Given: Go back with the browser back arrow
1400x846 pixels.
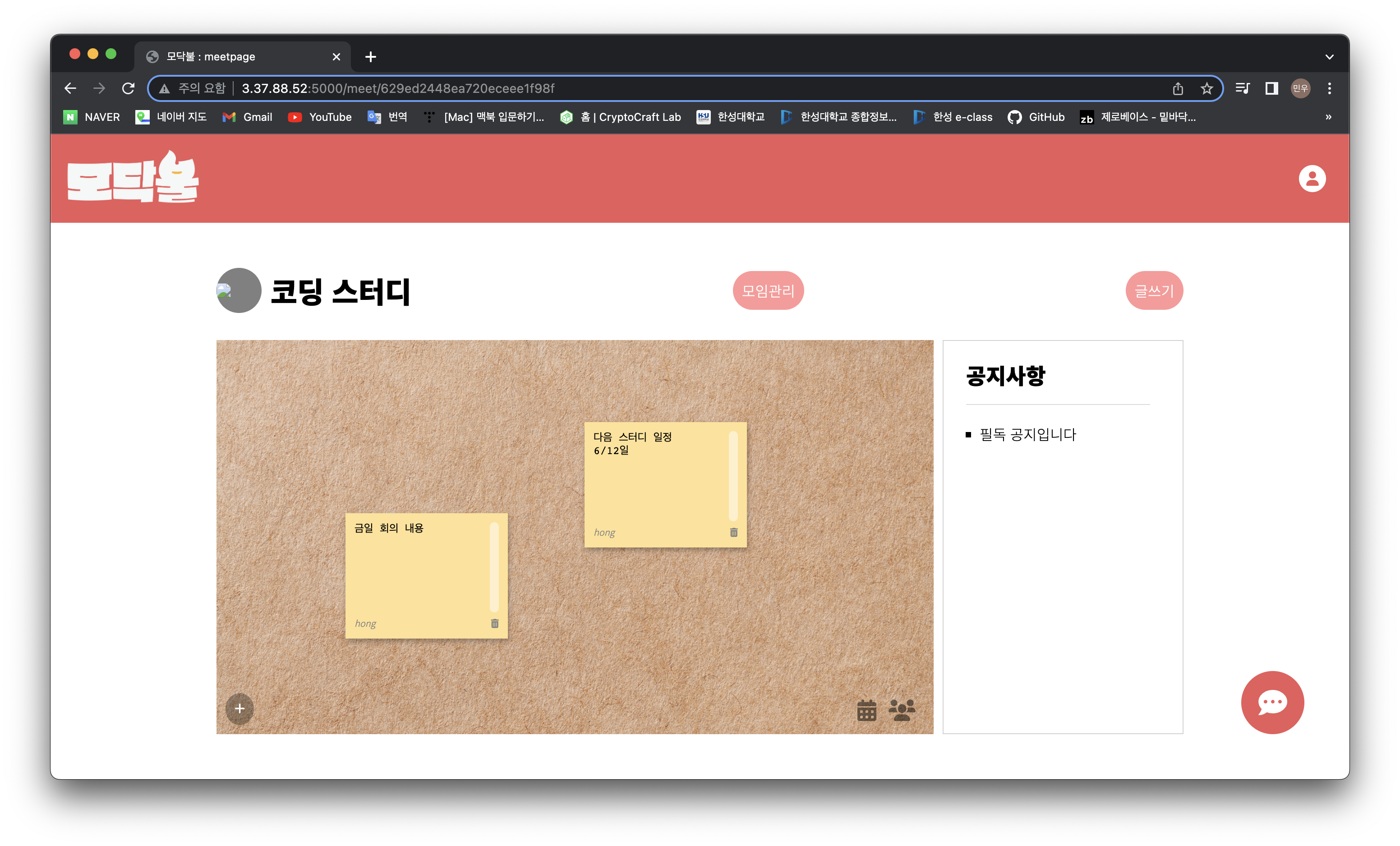Looking at the screenshot, I should (70, 88).
